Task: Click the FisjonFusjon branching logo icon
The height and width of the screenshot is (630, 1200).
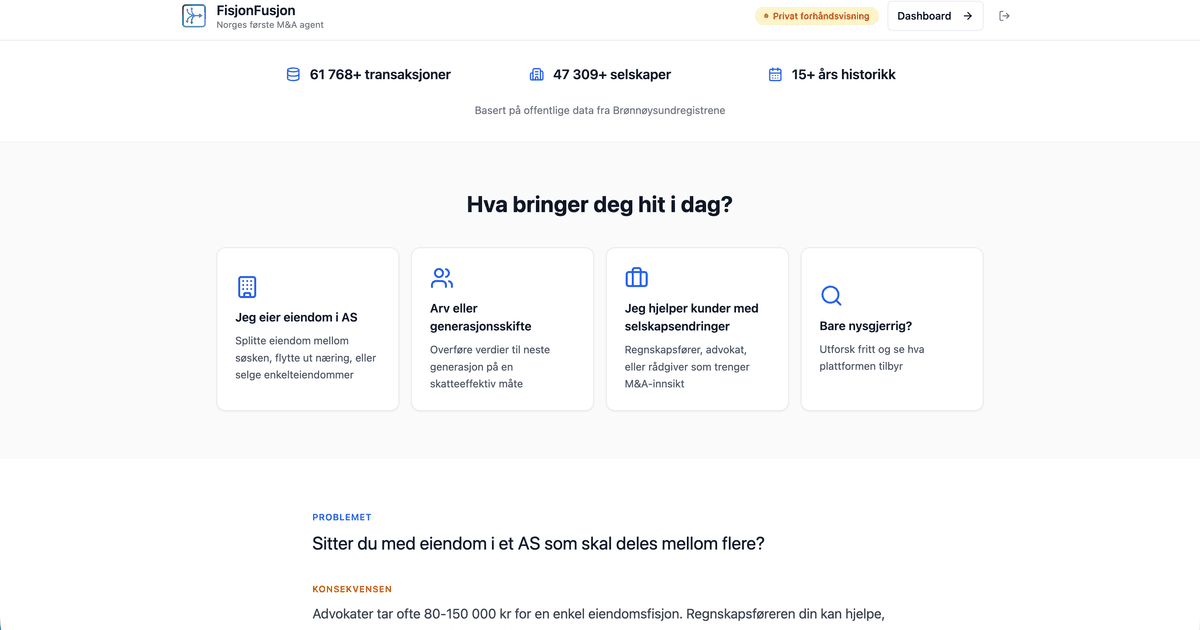Action: pyautogui.click(x=193, y=15)
